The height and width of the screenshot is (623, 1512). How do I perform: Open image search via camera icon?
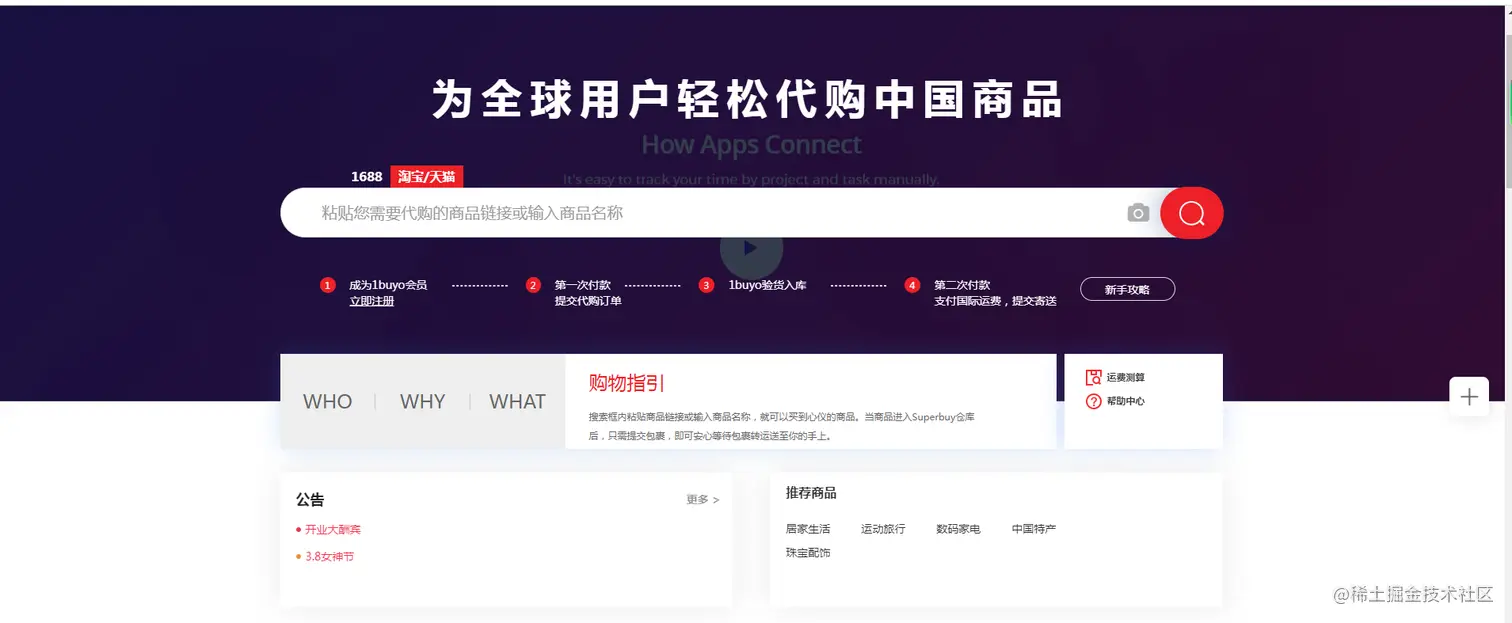pos(1138,213)
